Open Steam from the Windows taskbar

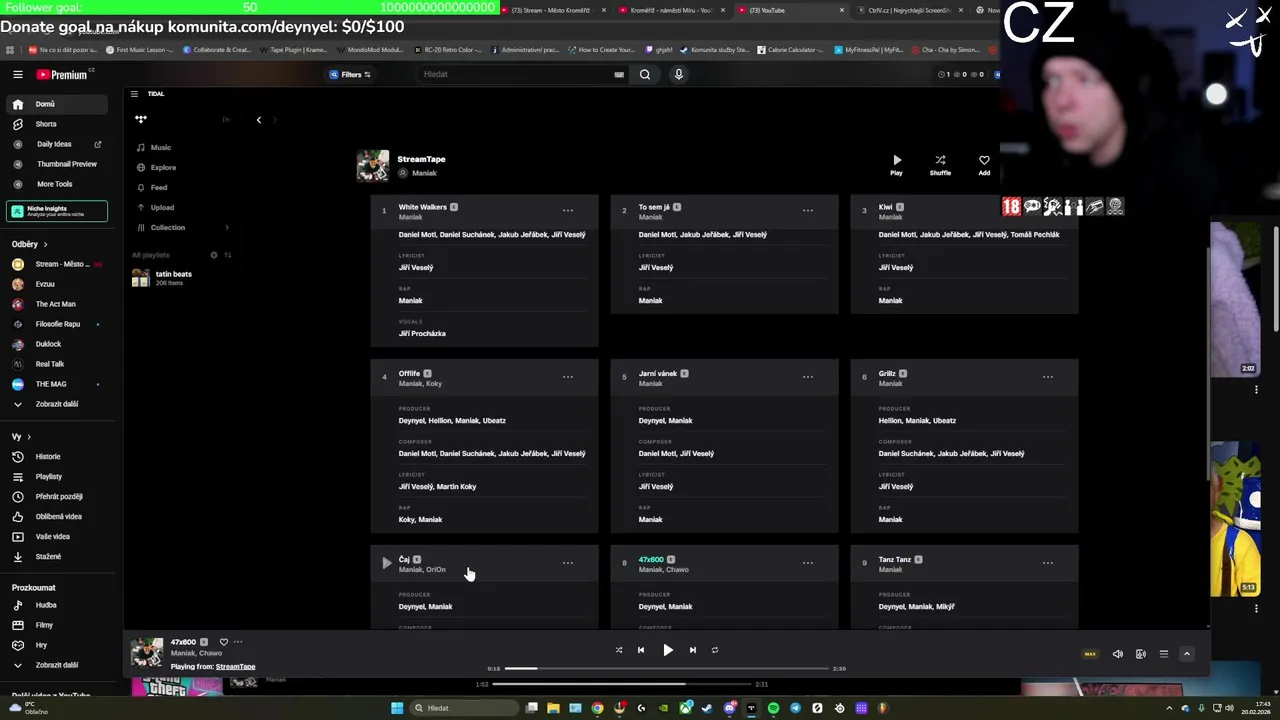click(x=707, y=708)
